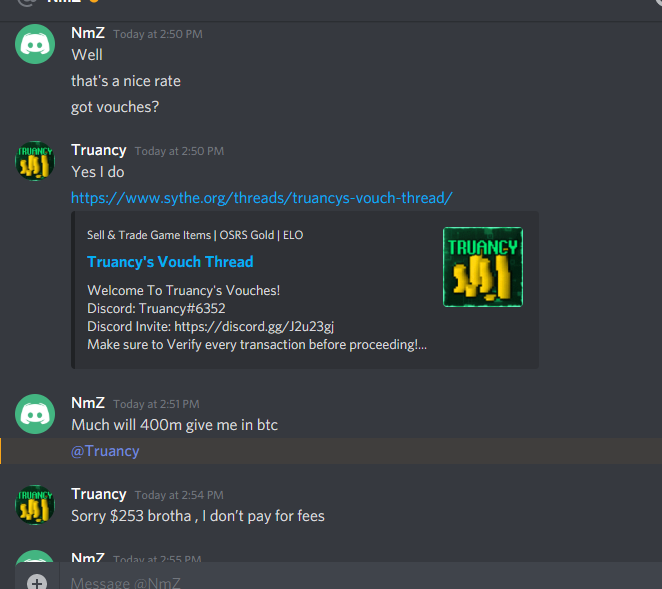Screen dimensions: 662x589
Task: Click Truancy username on the 2:54 PM message
Action: tap(99, 494)
